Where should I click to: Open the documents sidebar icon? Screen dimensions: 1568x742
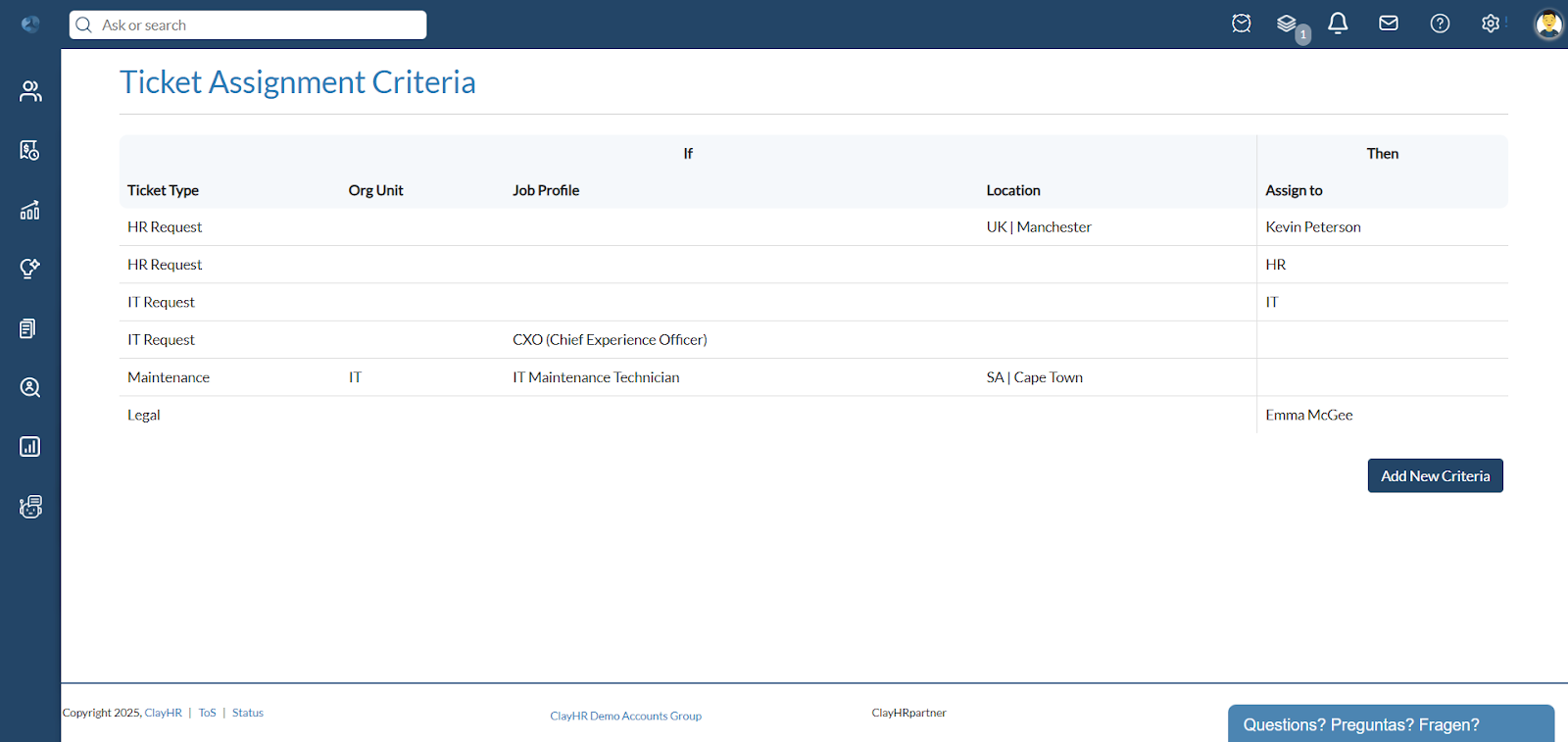[x=28, y=328]
